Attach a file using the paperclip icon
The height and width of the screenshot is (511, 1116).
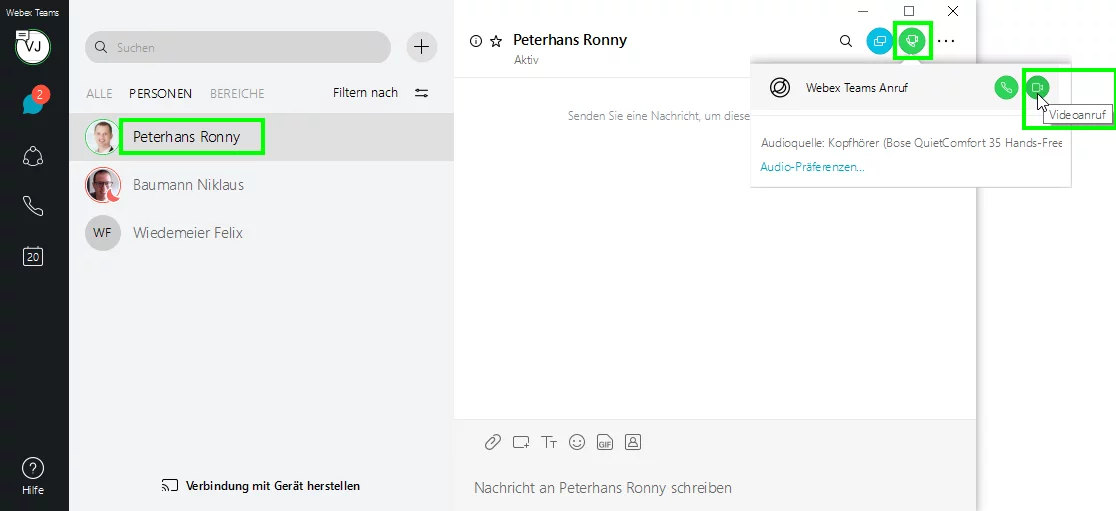pyautogui.click(x=492, y=441)
